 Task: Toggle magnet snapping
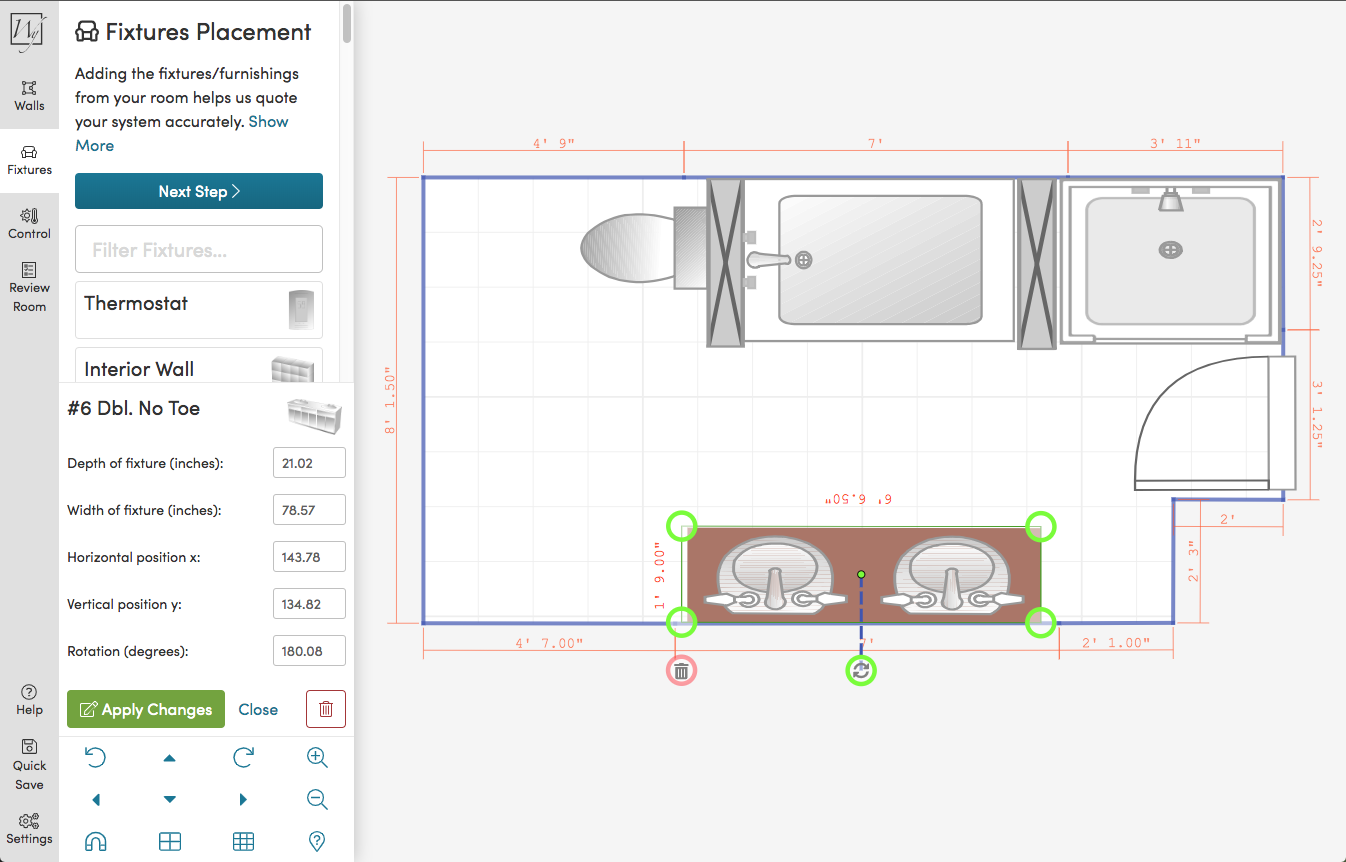95,841
